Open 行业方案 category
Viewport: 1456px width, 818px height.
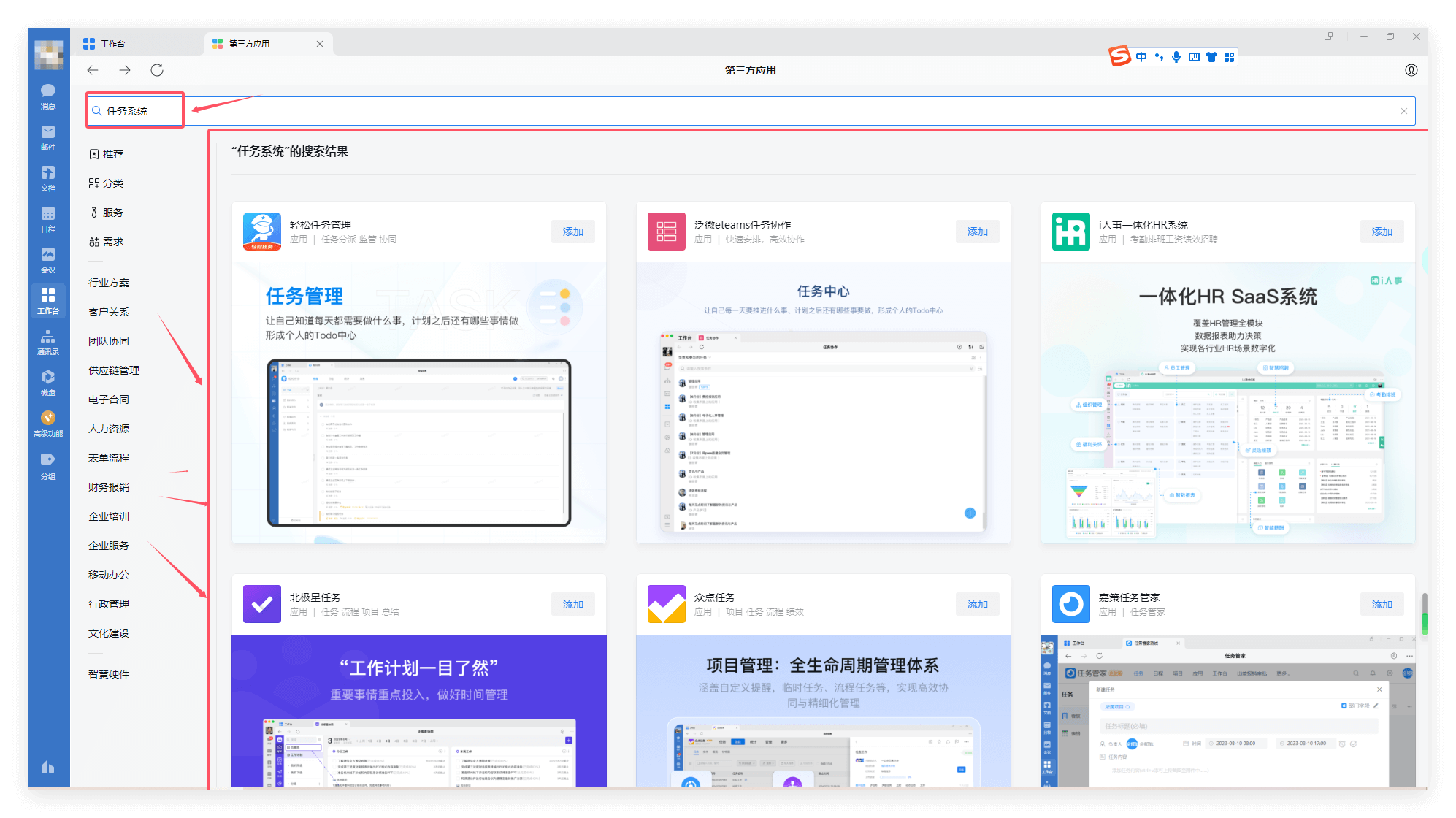pyautogui.click(x=109, y=283)
